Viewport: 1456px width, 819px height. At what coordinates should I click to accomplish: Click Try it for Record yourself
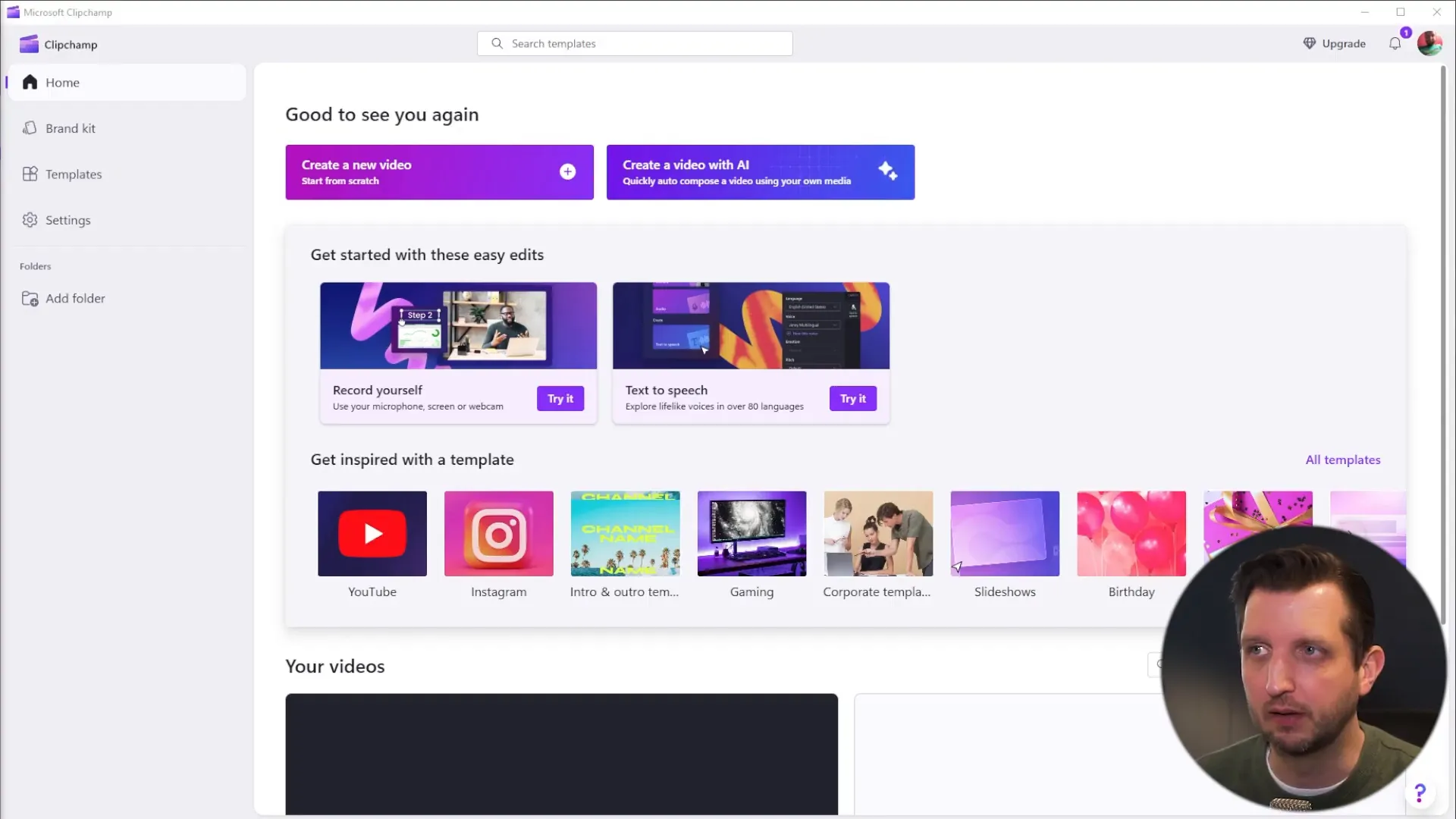tap(560, 399)
